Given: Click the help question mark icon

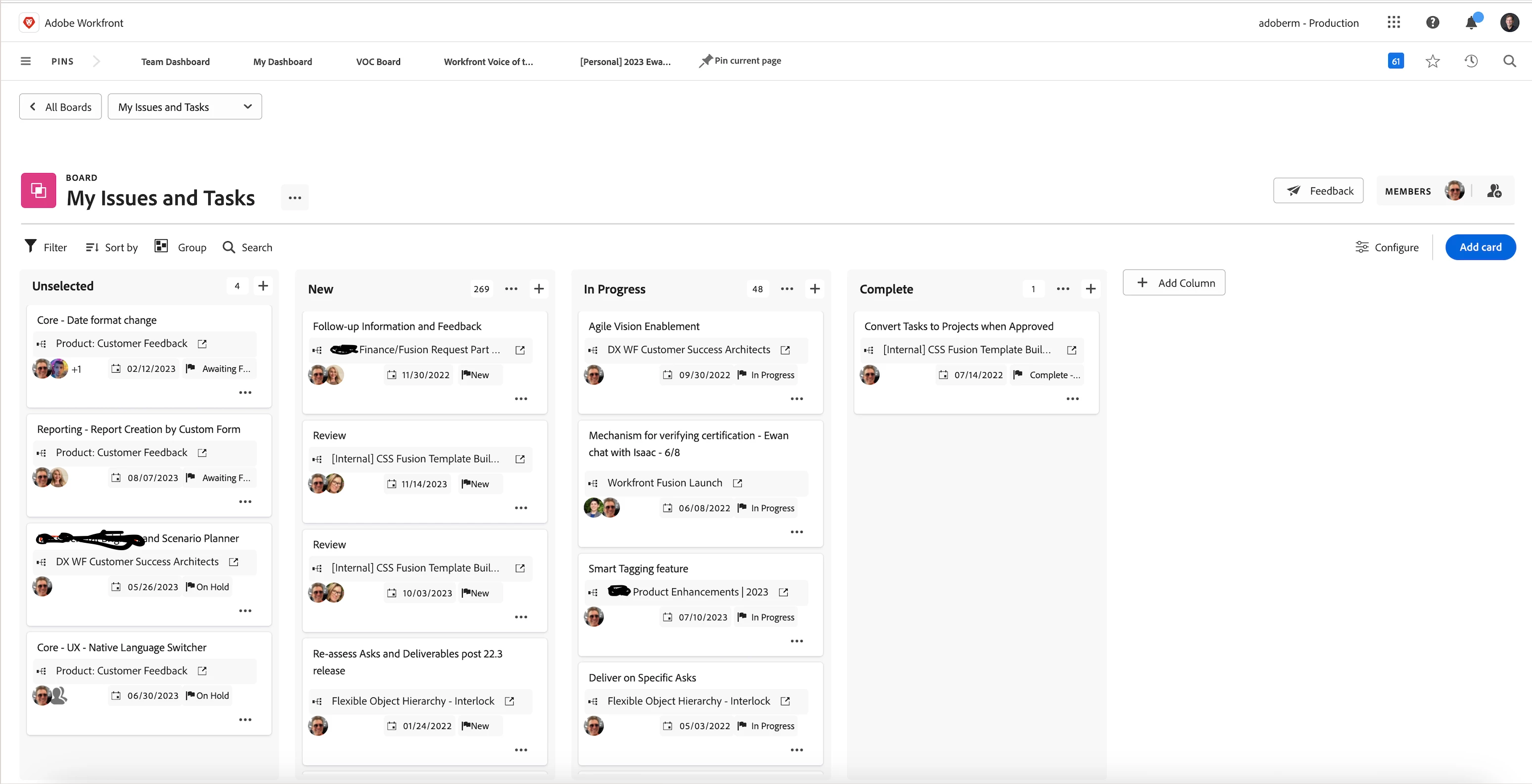Looking at the screenshot, I should (1432, 23).
